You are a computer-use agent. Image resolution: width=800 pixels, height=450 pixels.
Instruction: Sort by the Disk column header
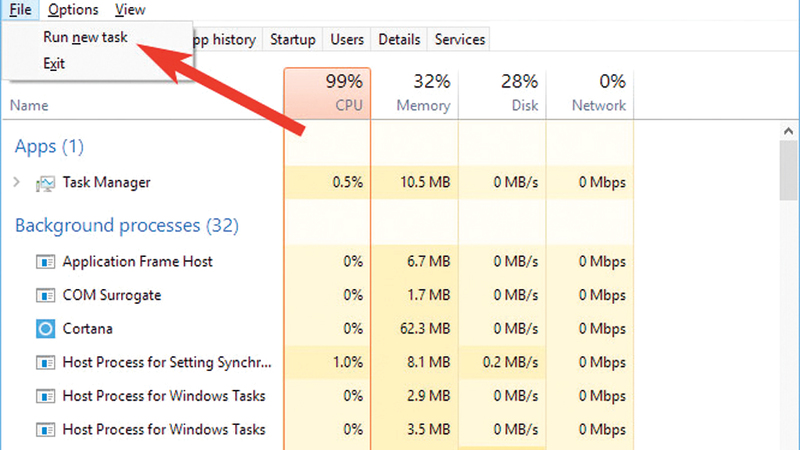(x=502, y=93)
